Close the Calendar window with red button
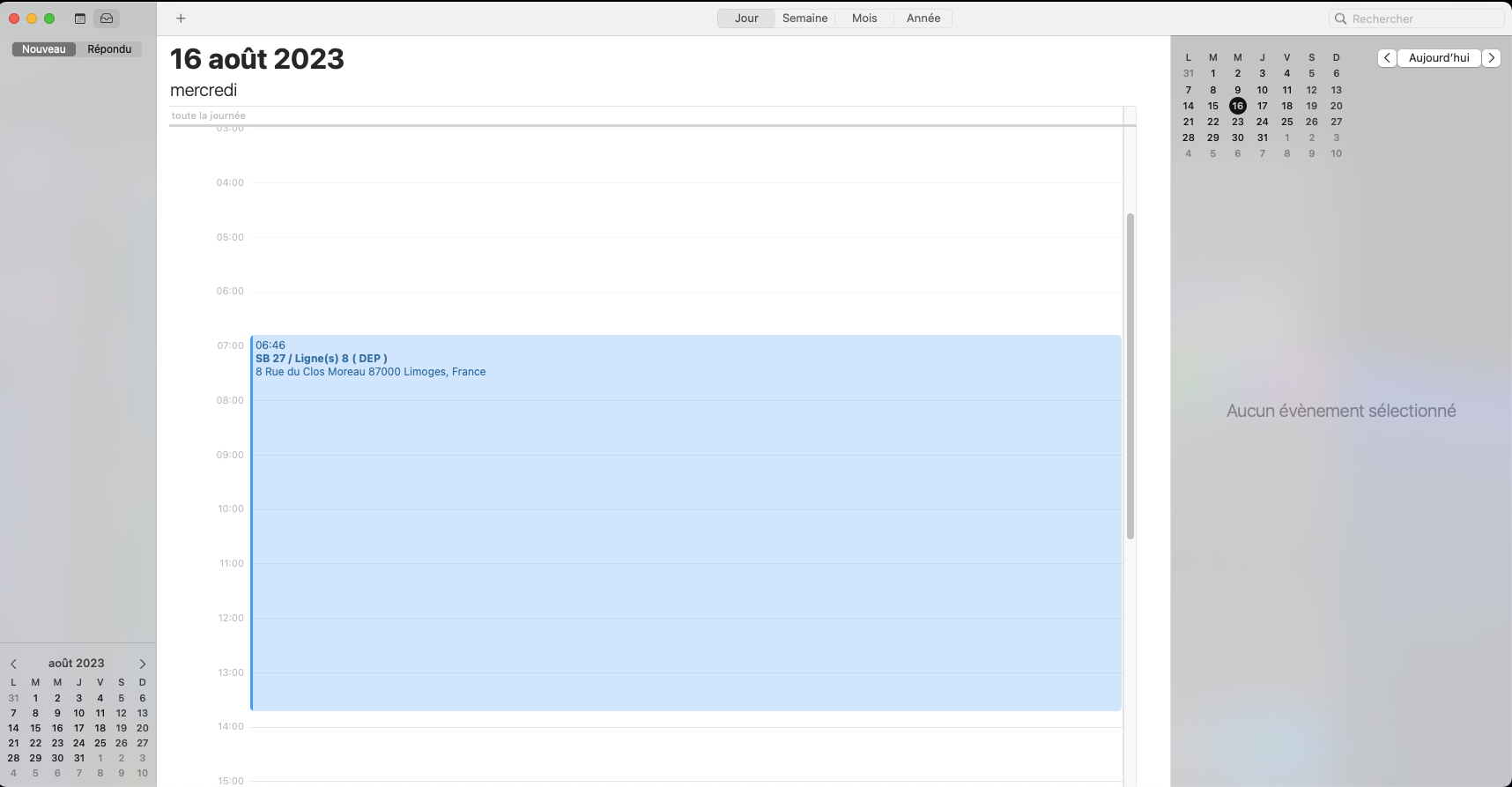The height and width of the screenshot is (787, 1512). [14, 19]
